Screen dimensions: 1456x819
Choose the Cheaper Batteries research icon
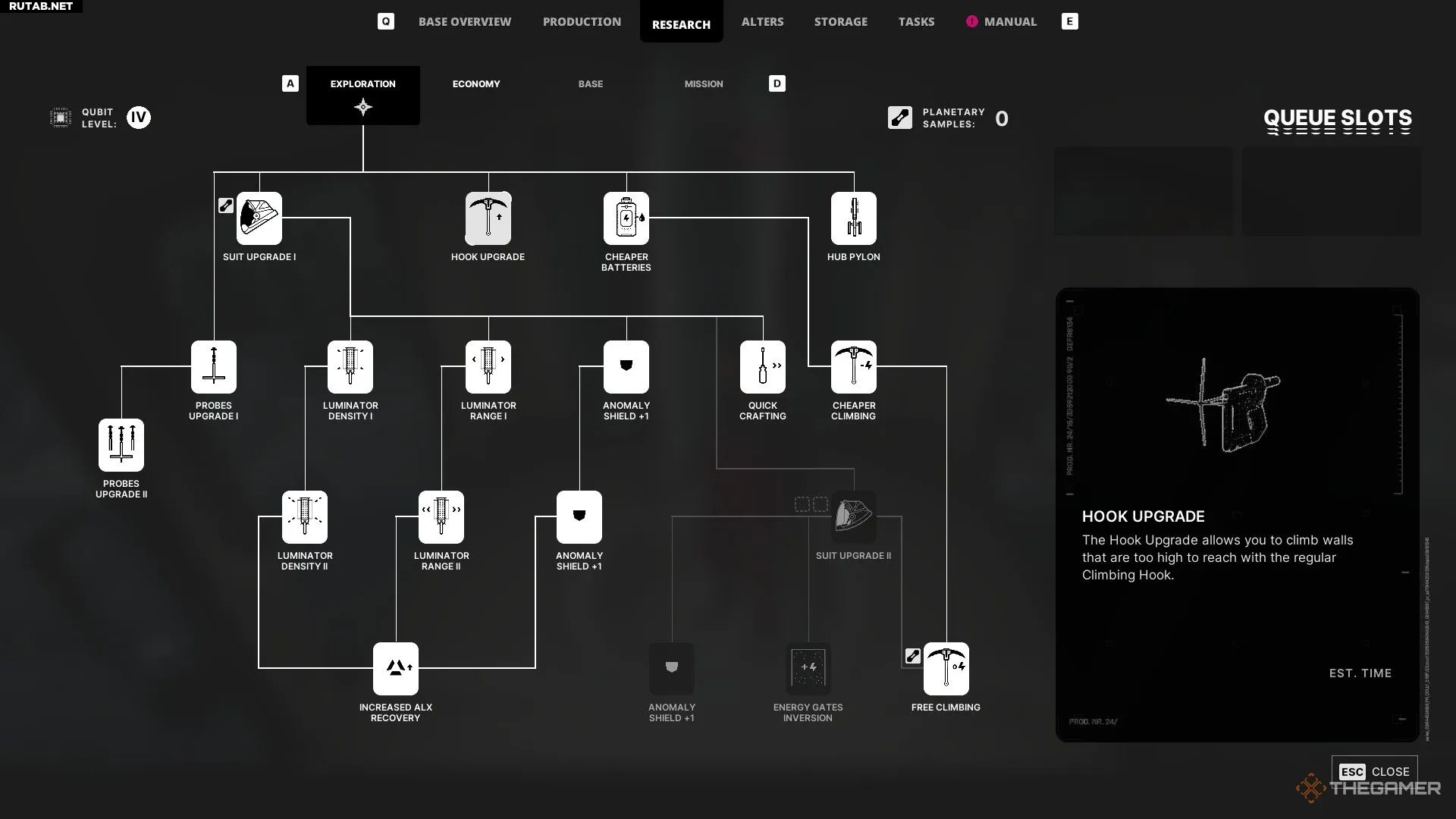point(626,218)
